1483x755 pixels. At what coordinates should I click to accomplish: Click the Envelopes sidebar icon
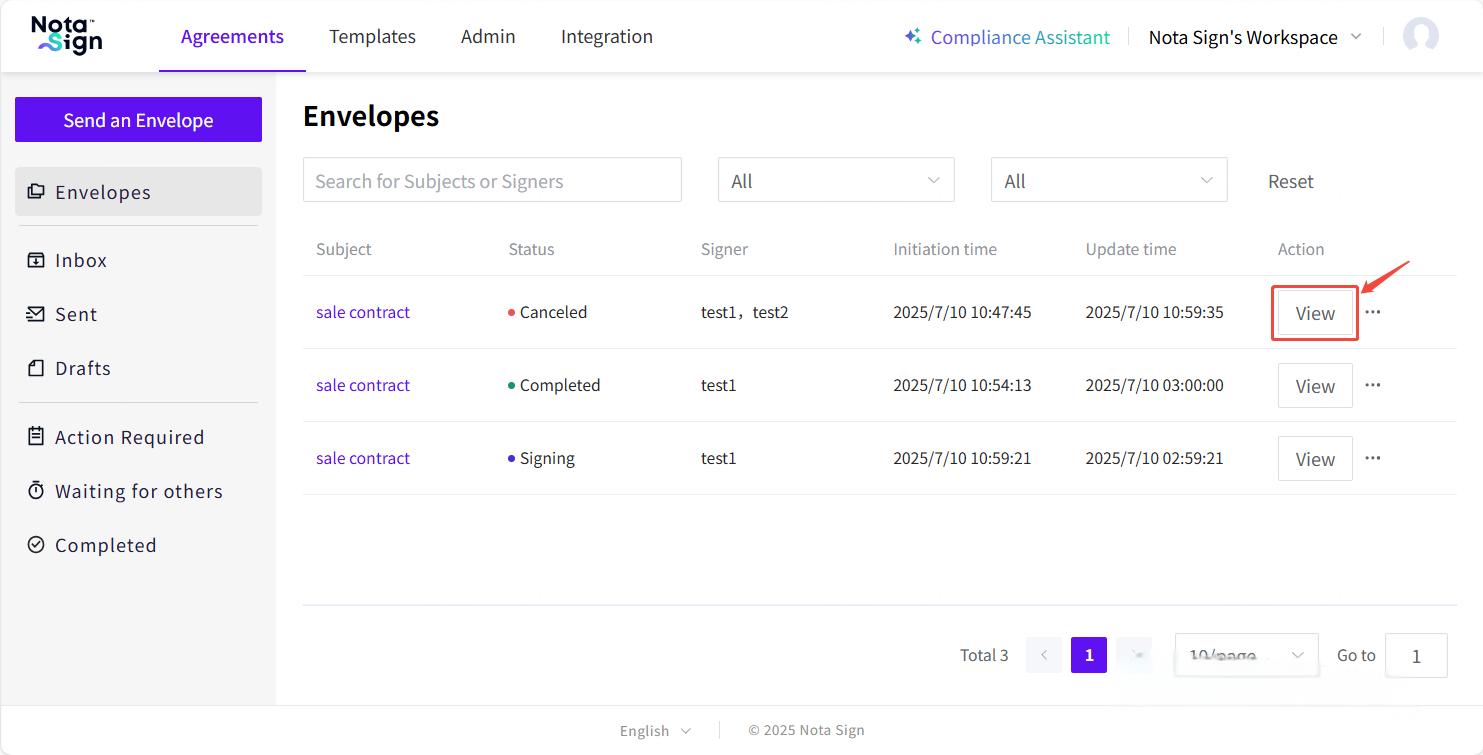pyautogui.click(x=36, y=192)
